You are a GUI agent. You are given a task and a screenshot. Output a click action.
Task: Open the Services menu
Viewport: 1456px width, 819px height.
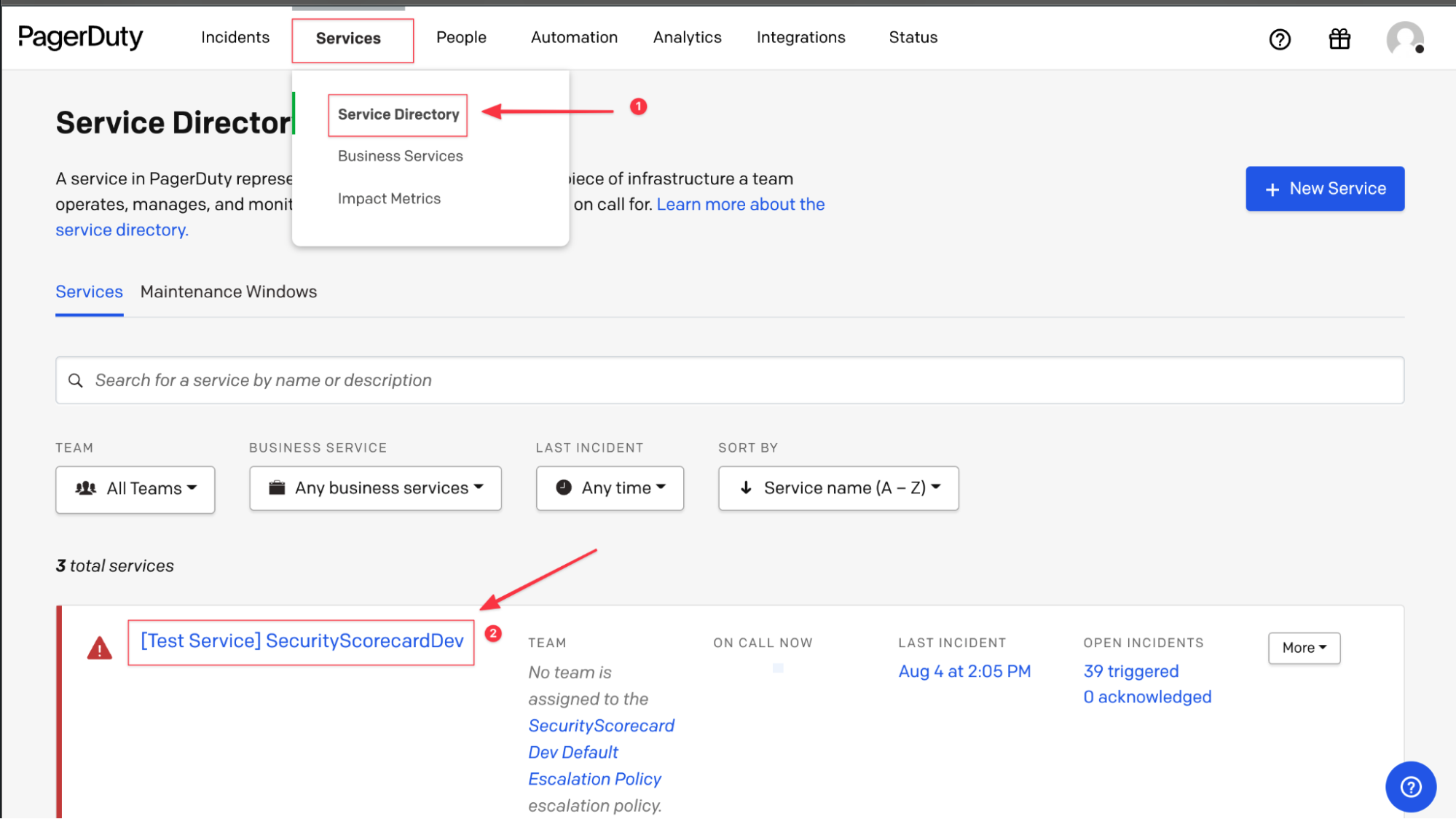tap(348, 38)
